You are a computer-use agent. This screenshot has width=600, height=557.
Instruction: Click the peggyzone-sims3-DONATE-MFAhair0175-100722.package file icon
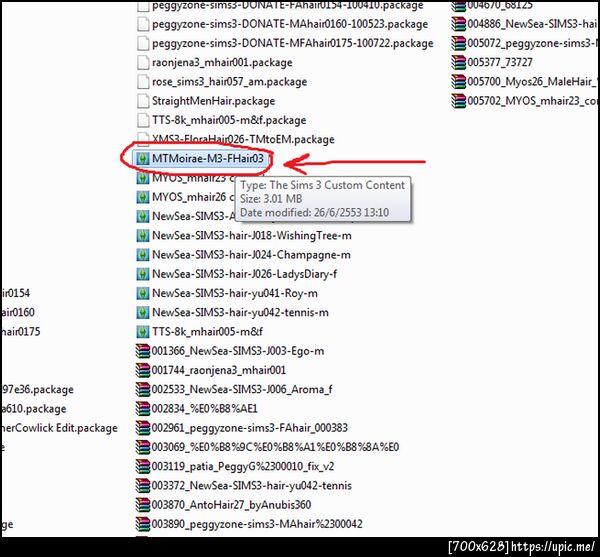[143, 43]
